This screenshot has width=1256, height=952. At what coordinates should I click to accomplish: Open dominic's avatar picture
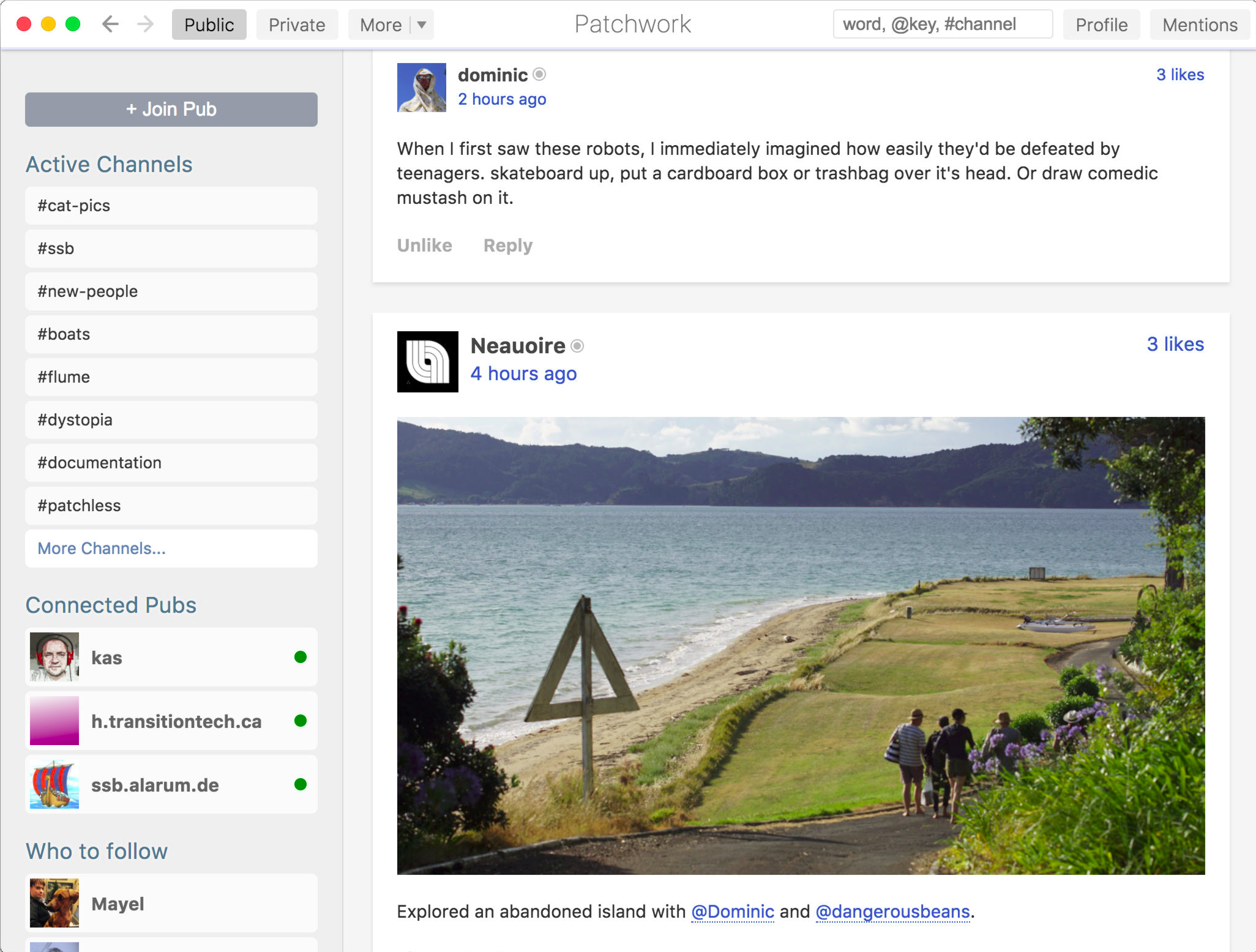pos(421,88)
